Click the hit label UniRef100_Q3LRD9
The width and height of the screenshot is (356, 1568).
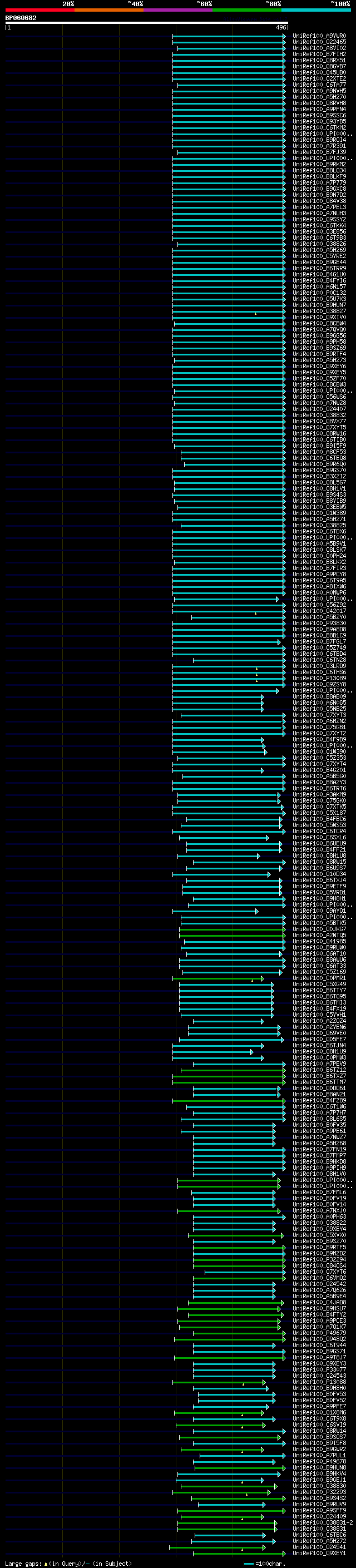pyautogui.click(x=319, y=666)
